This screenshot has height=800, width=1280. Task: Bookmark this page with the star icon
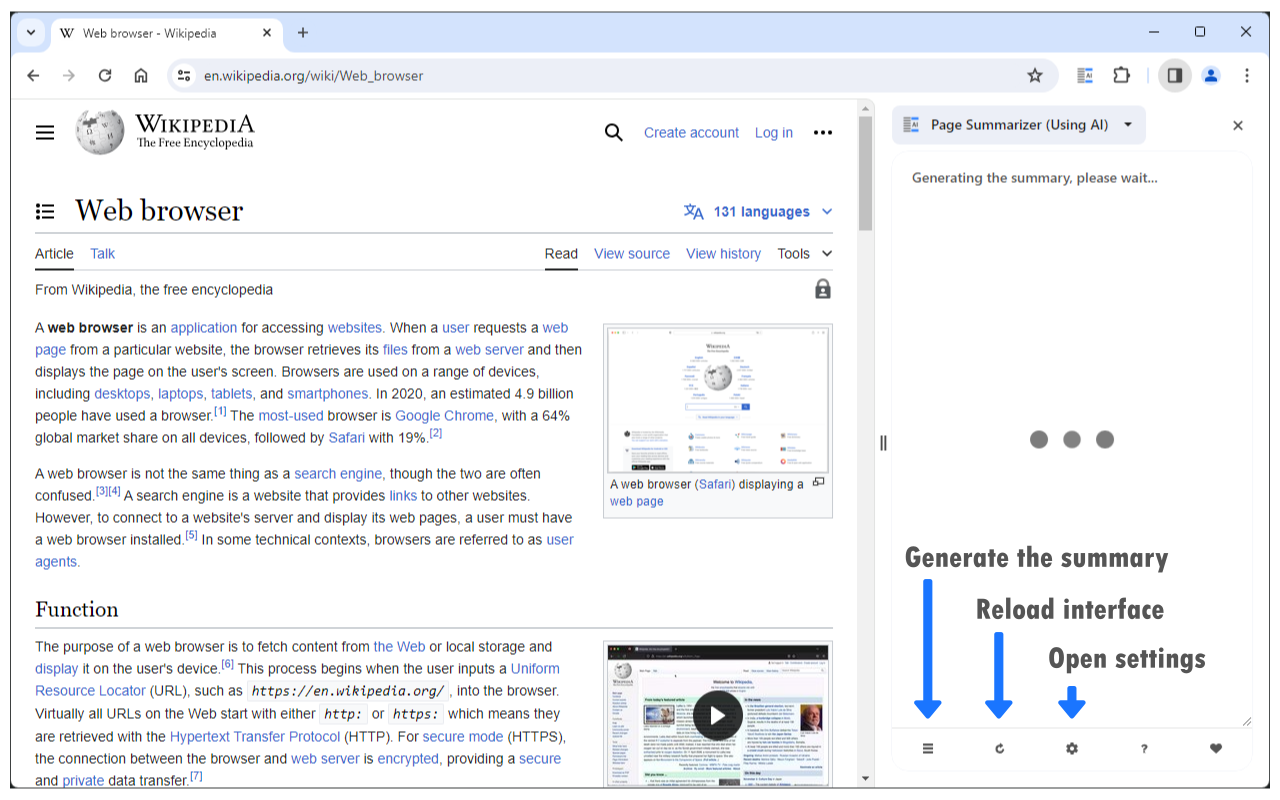pyautogui.click(x=1035, y=75)
